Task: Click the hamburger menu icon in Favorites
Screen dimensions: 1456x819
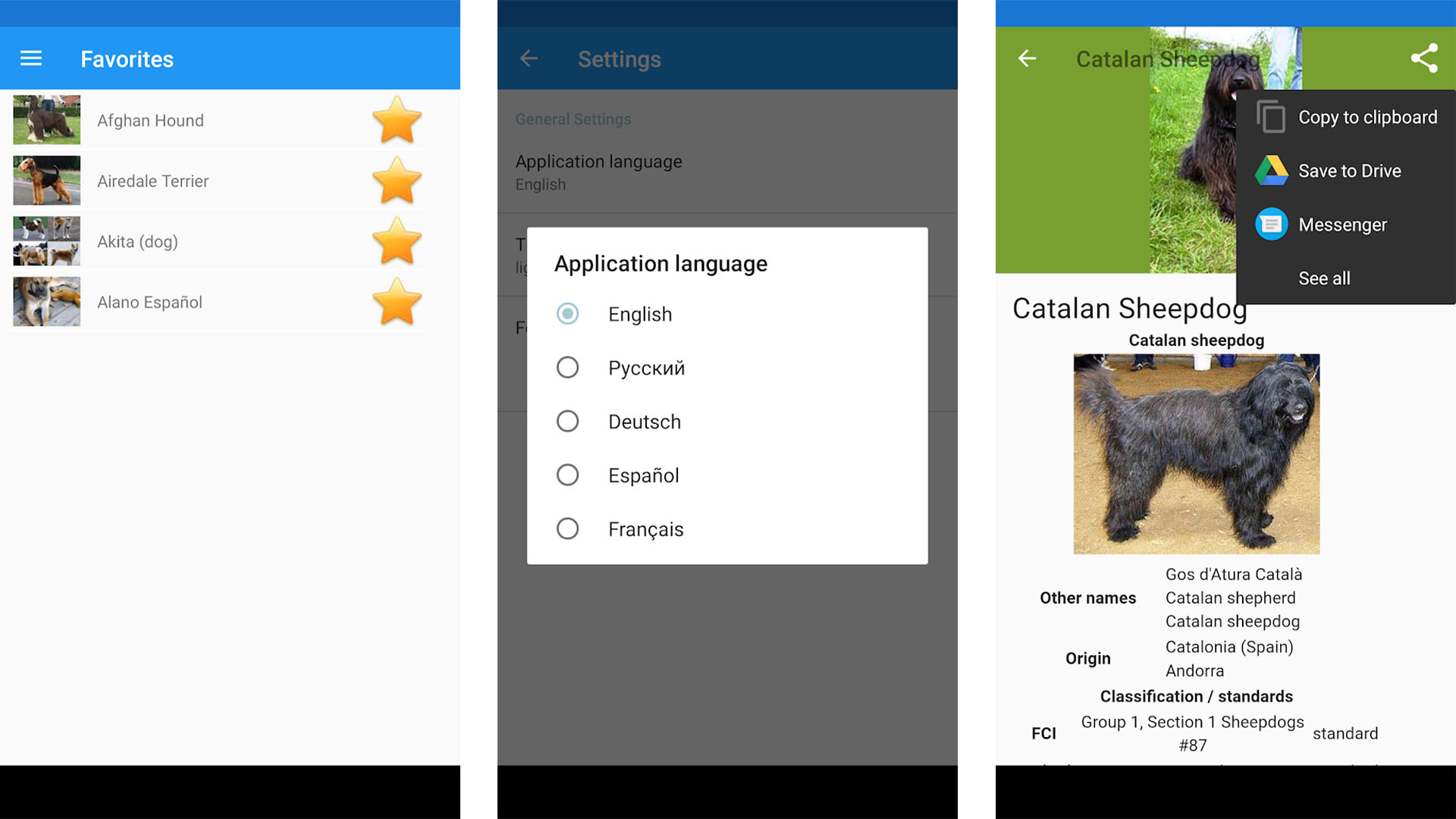Action: pyautogui.click(x=31, y=58)
